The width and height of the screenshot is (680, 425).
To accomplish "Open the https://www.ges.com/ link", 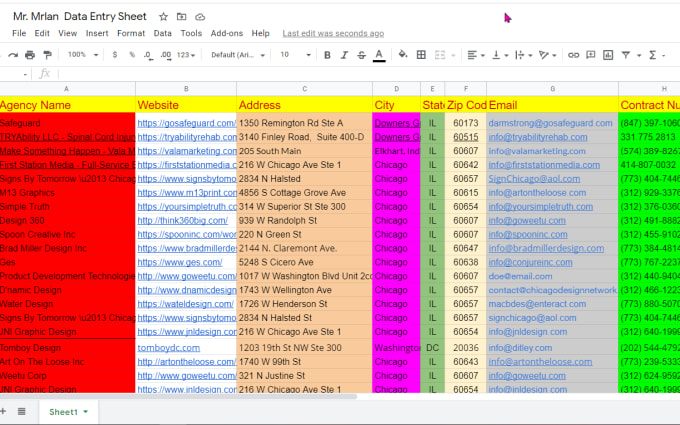I will pos(180,262).
